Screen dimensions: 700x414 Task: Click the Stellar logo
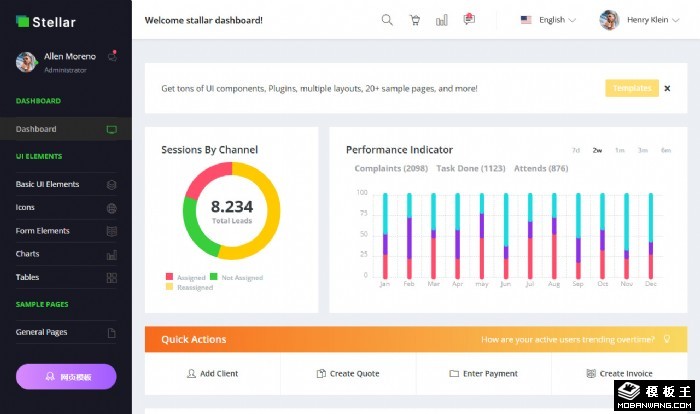46,21
